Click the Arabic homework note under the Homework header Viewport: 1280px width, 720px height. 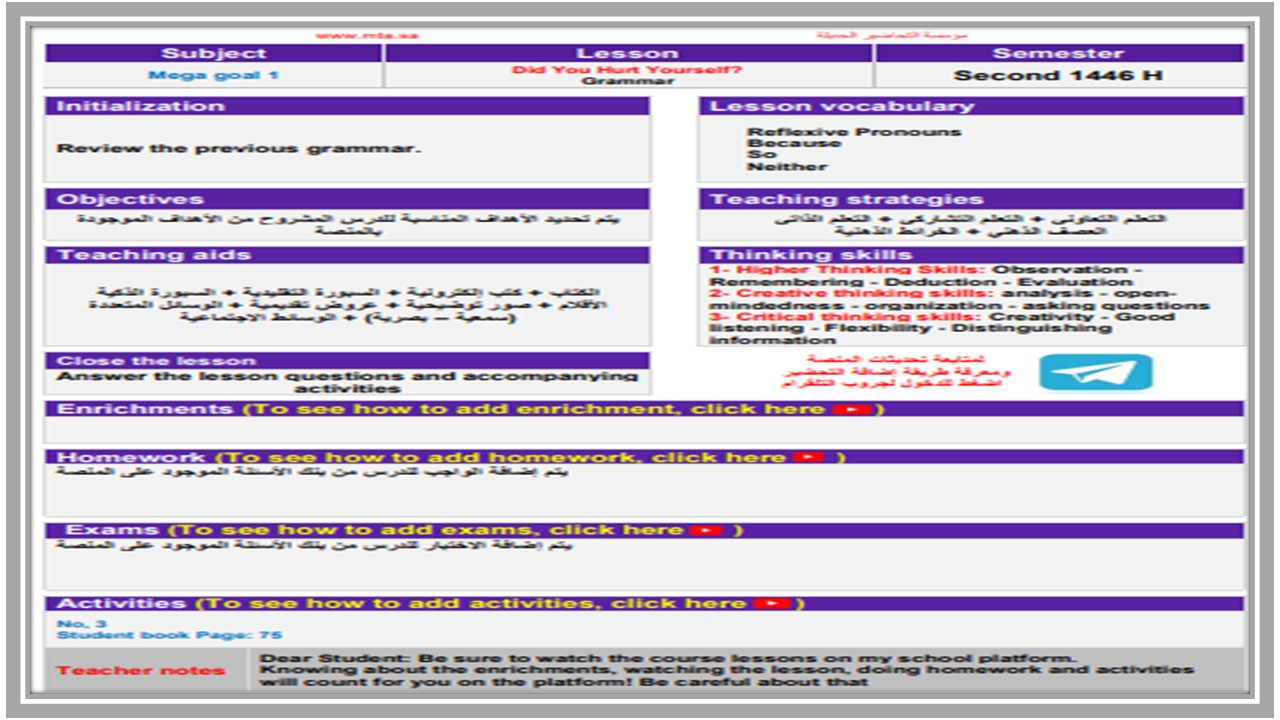312,471
